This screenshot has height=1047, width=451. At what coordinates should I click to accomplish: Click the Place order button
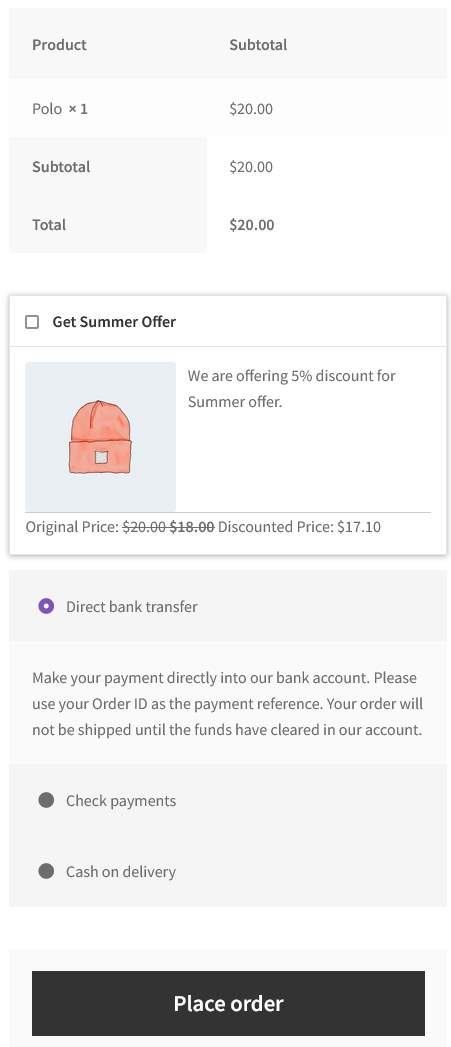(229, 1003)
